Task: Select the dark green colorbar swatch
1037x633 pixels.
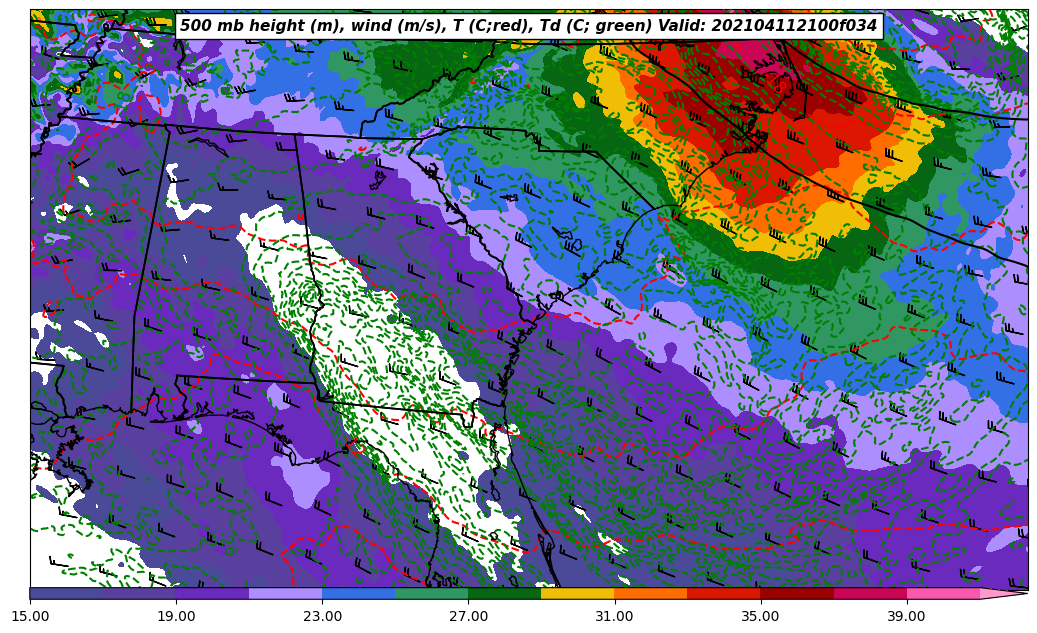Action: (504, 593)
